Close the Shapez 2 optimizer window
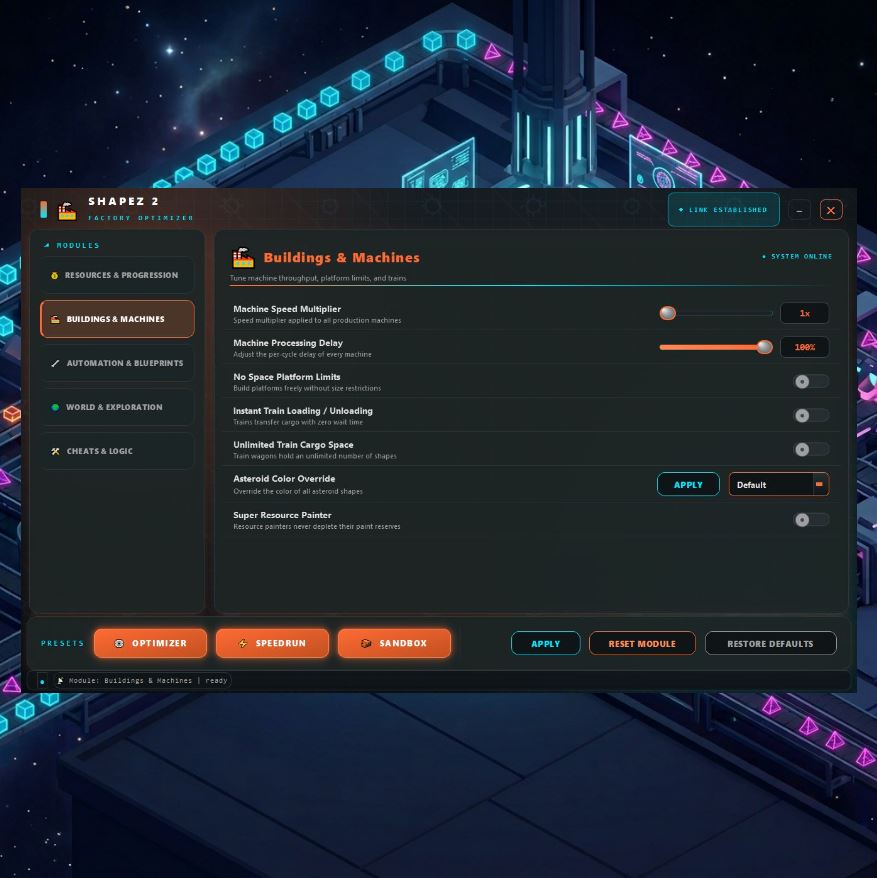This screenshot has height=878, width=877. [831, 211]
